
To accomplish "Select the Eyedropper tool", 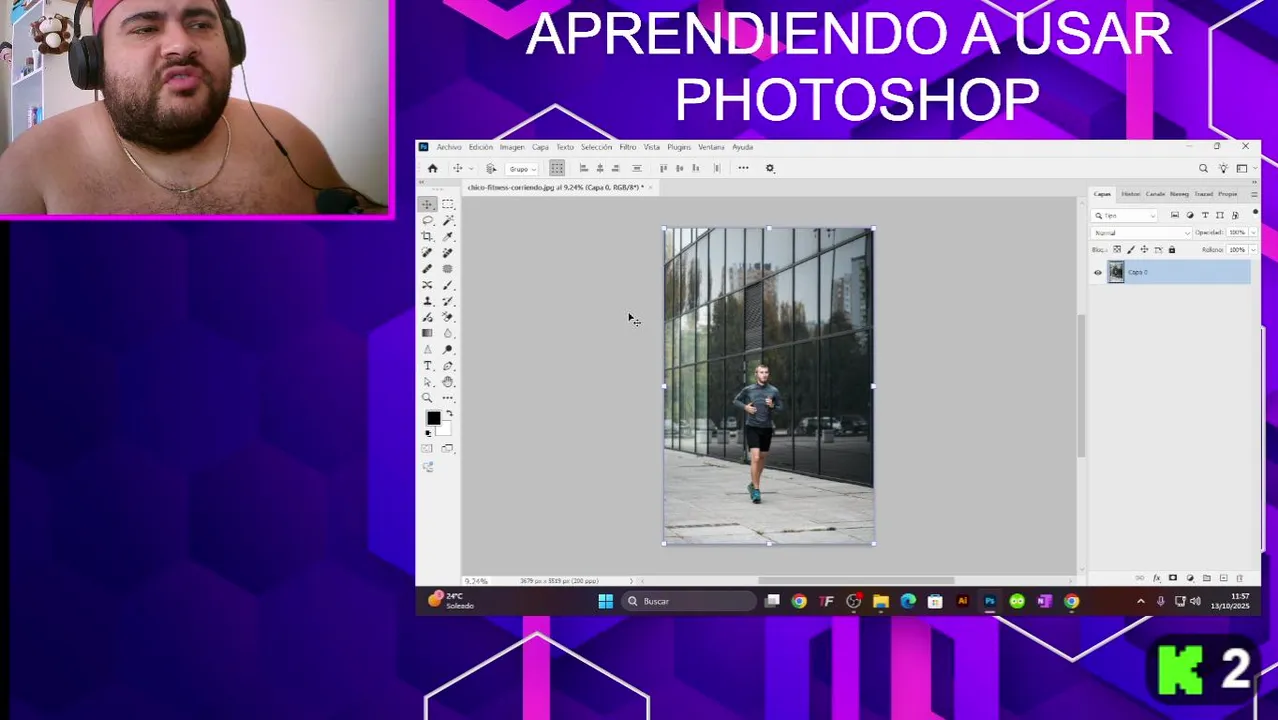I will coord(448,236).
